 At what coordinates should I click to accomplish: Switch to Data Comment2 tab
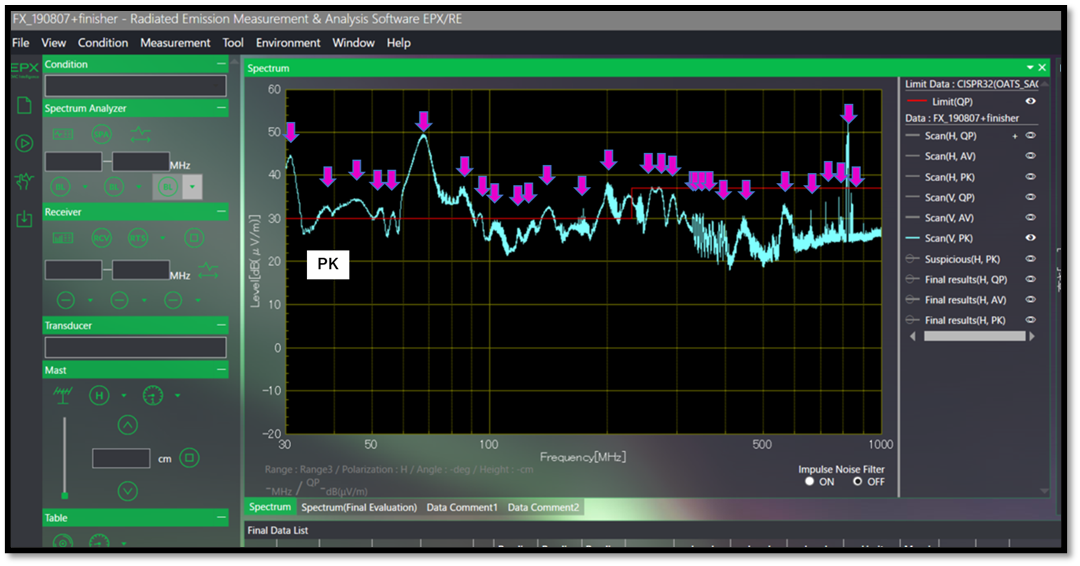click(543, 507)
